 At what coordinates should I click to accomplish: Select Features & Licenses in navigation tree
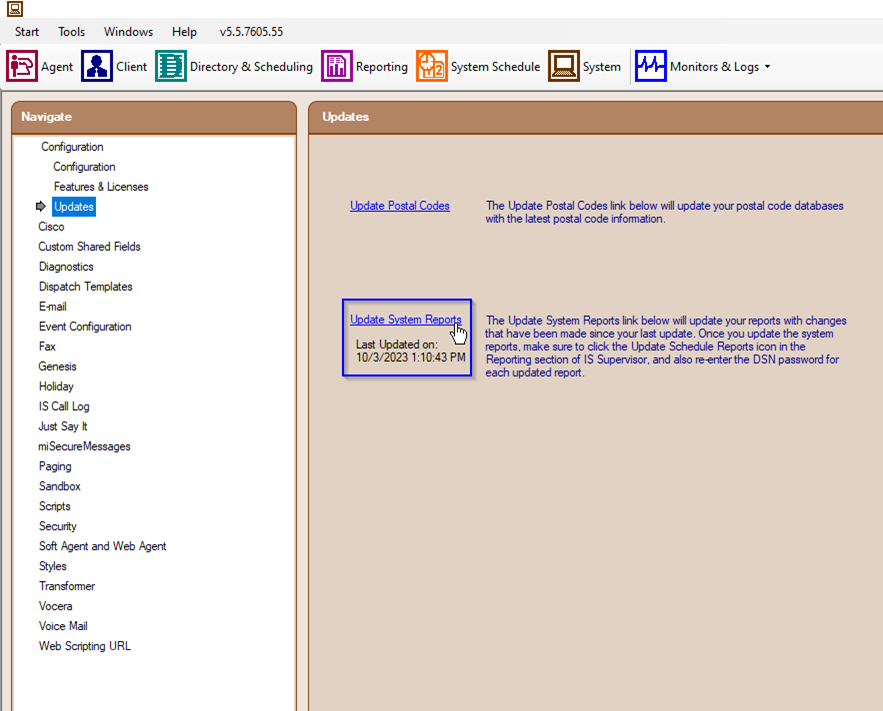point(101,187)
